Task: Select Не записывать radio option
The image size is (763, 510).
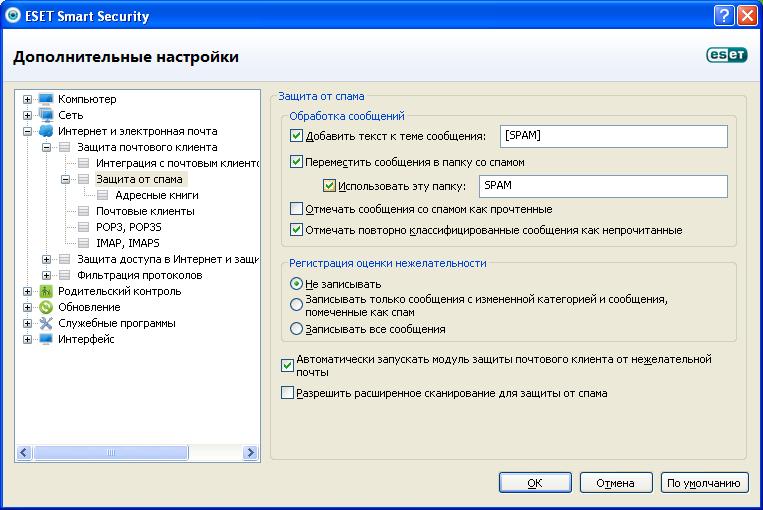Action: pyautogui.click(x=296, y=283)
